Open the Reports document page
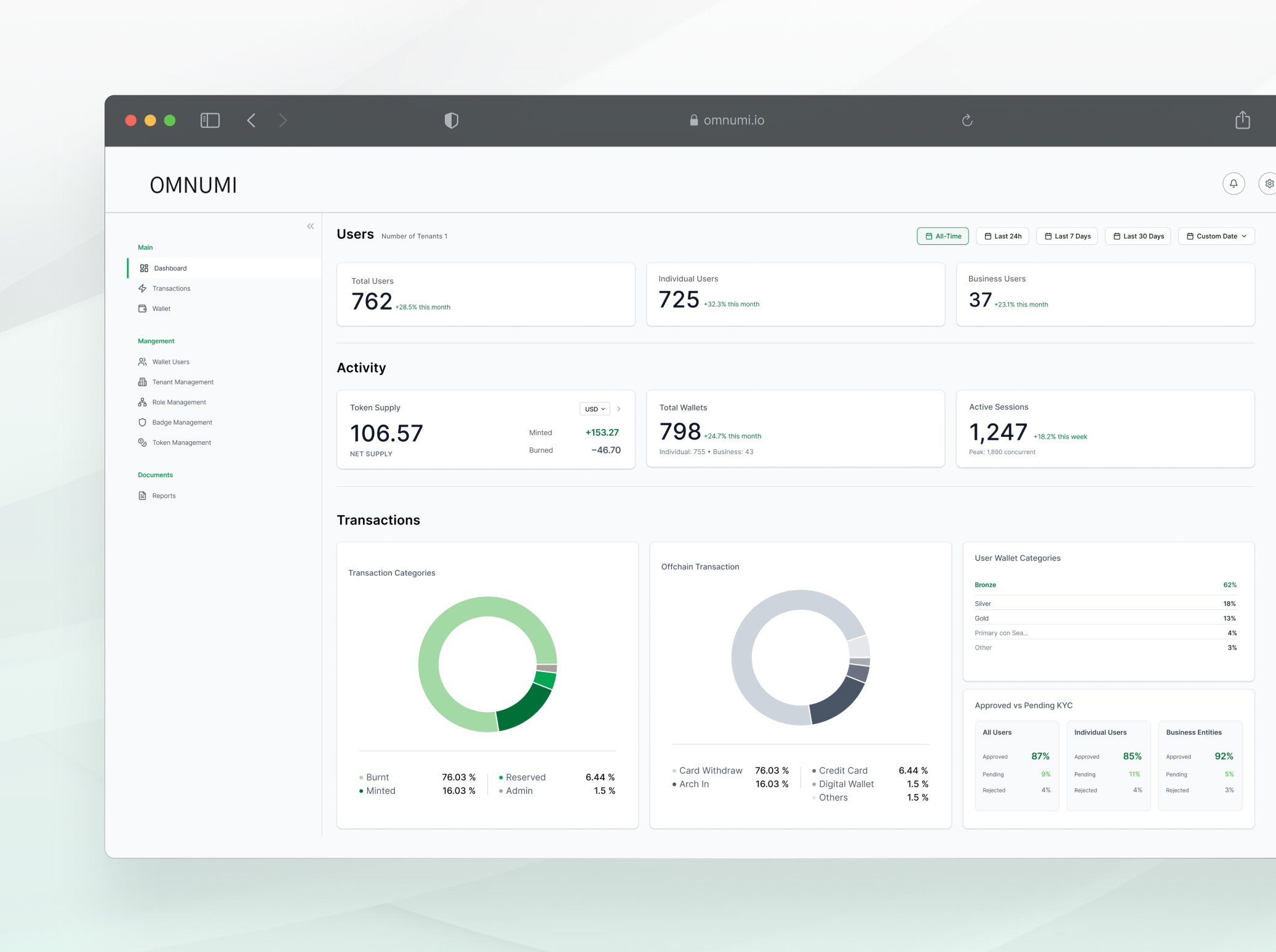 click(164, 495)
